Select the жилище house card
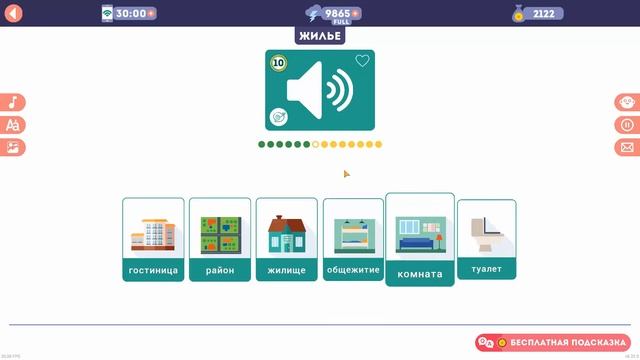The width and height of the screenshot is (640, 360). (x=287, y=240)
